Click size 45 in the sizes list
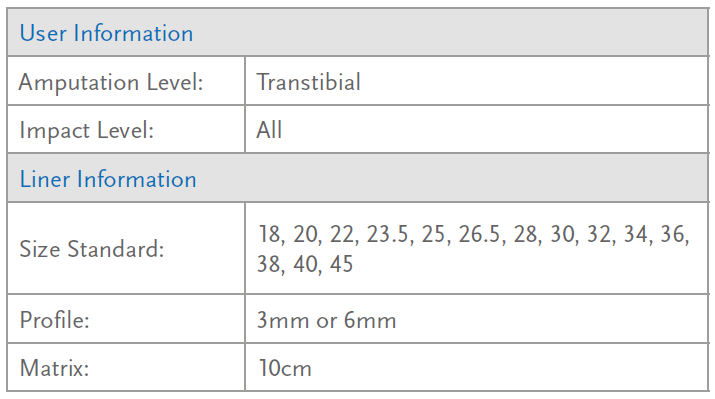 click(x=341, y=264)
